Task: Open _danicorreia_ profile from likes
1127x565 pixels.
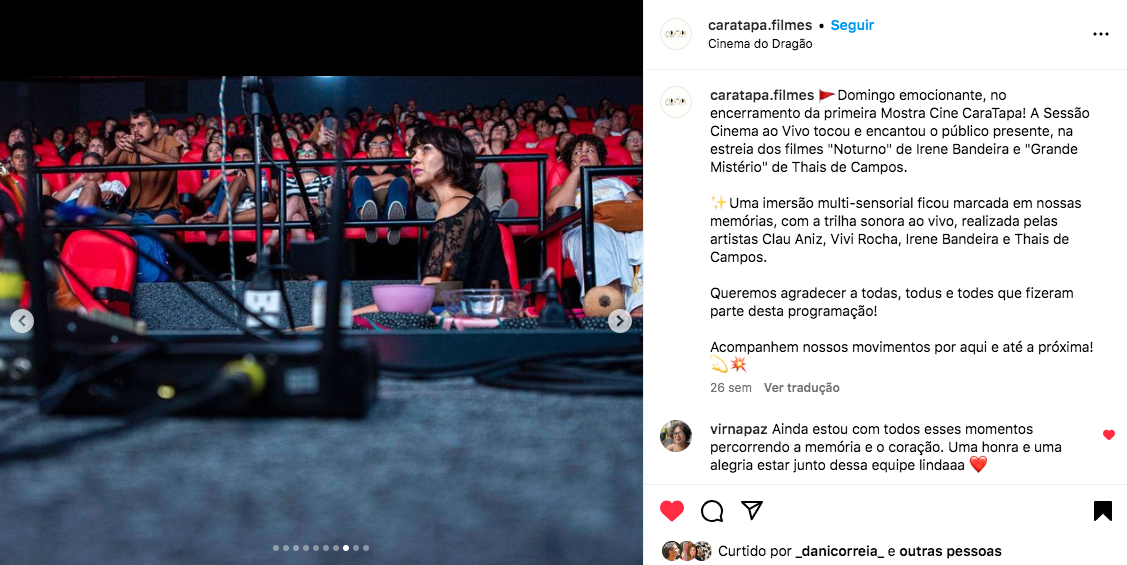Action: (840, 551)
